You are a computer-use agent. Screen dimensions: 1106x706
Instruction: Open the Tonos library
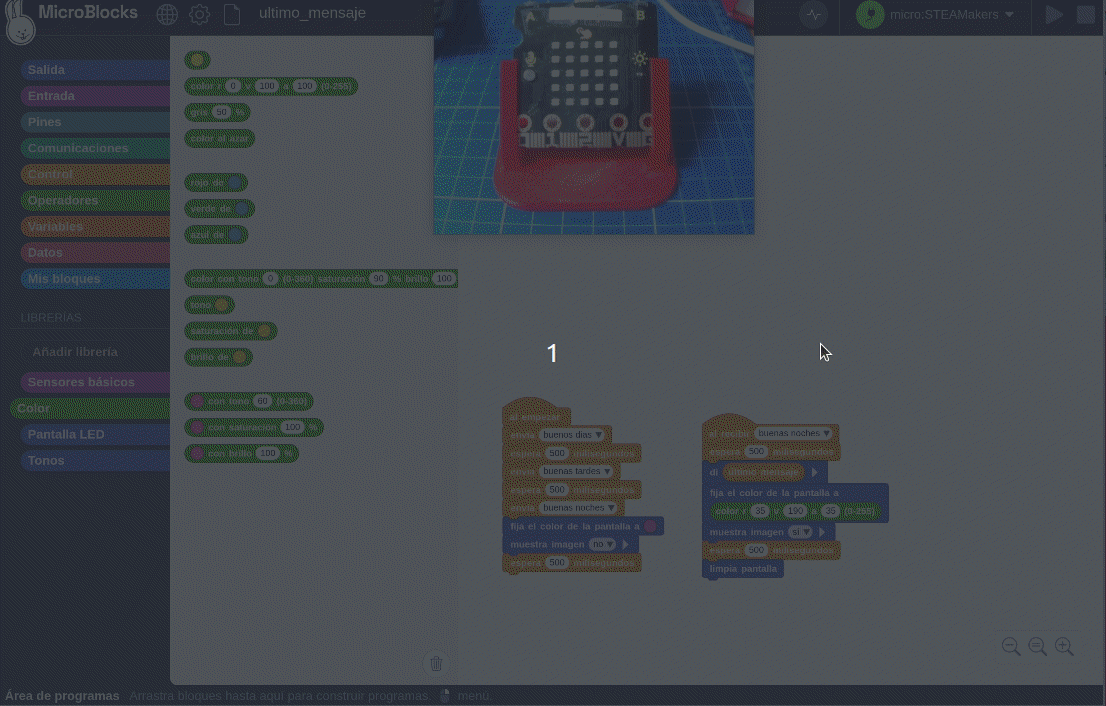click(x=95, y=461)
